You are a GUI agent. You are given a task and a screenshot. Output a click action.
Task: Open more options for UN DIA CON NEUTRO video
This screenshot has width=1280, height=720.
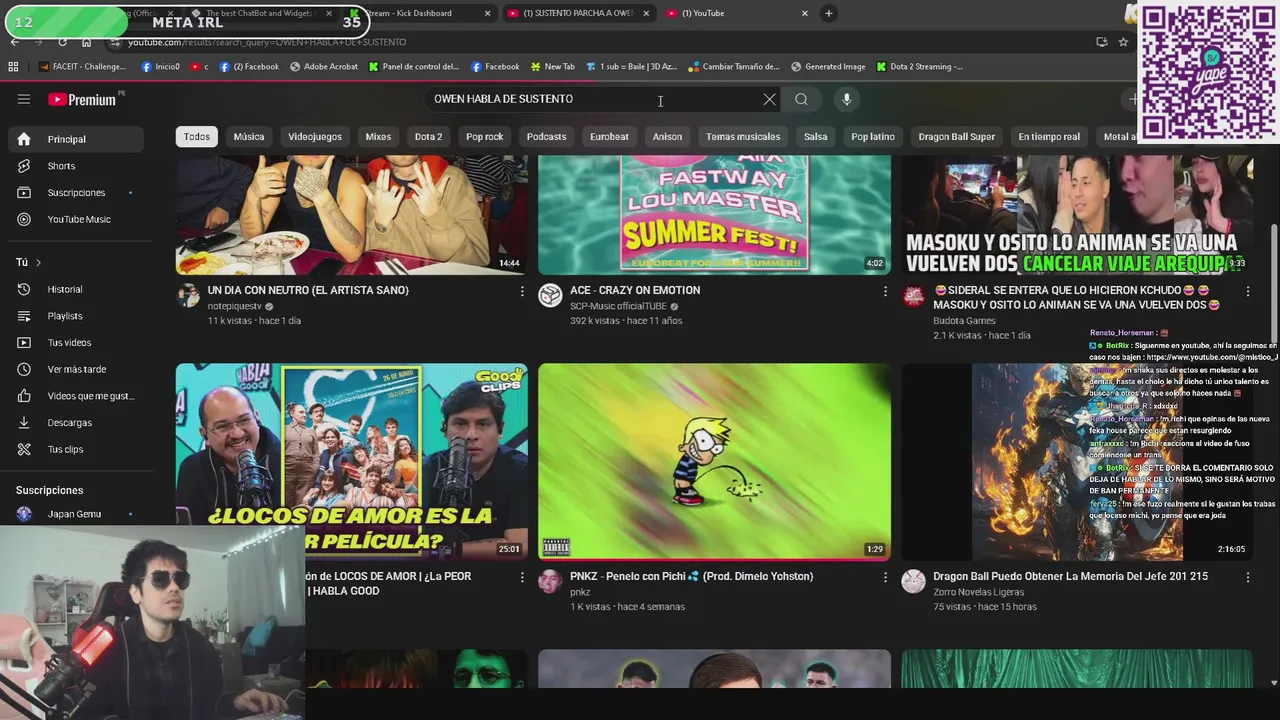[521, 291]
